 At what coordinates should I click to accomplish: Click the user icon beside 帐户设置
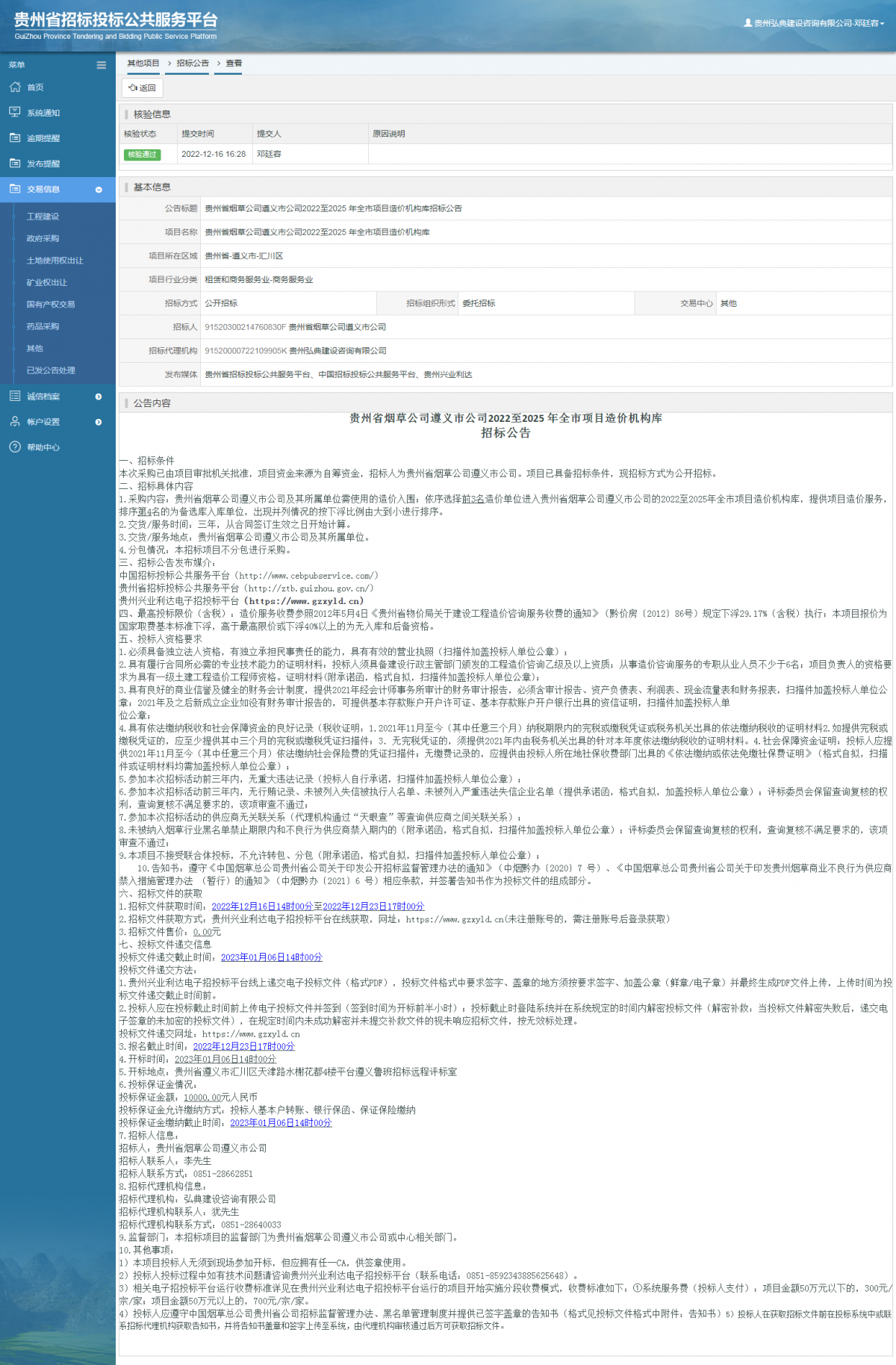(x=15, y=421)
